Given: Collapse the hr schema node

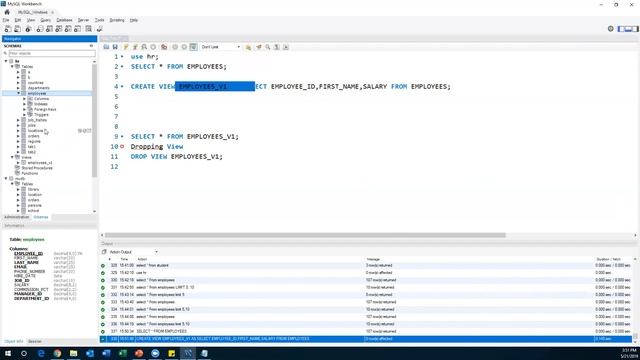Looking at the screenshot, I should [x=6, y=61].
